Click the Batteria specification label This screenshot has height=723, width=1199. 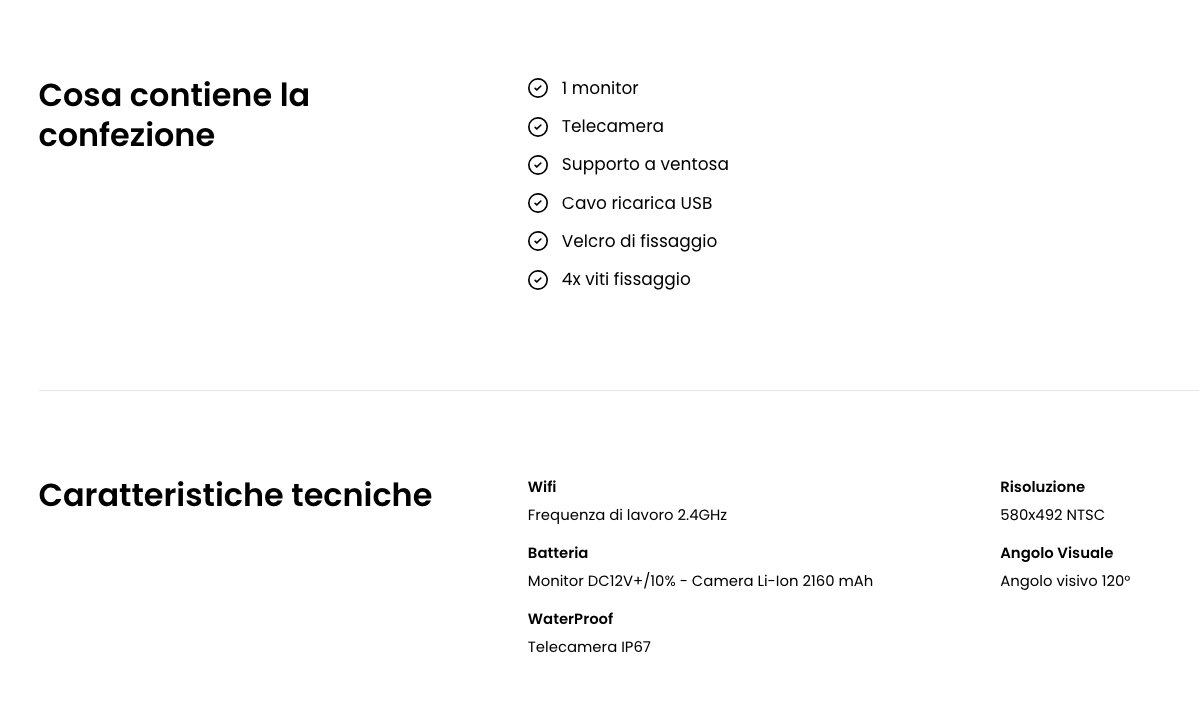click(558, 553)
